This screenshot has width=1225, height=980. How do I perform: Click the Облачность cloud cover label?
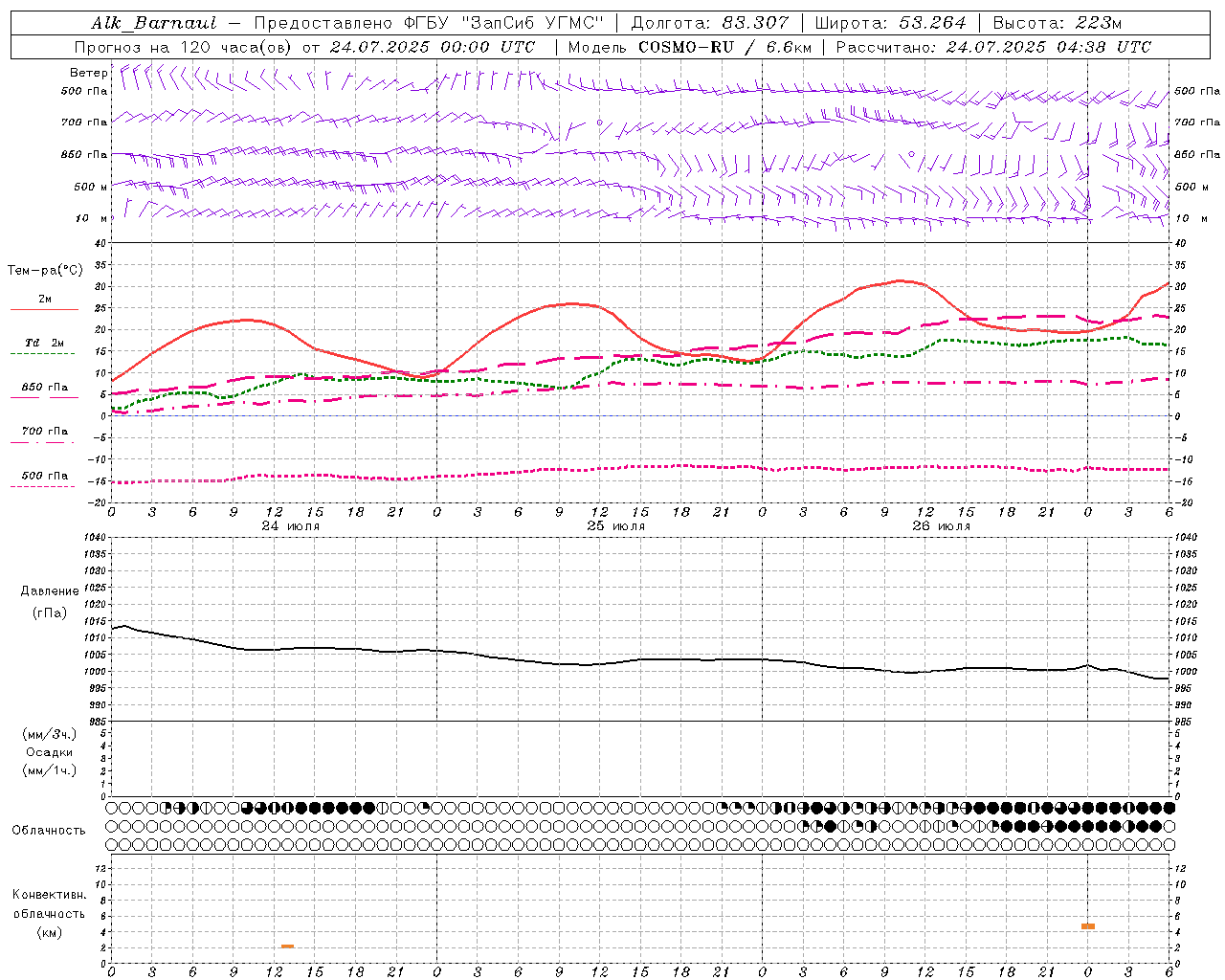click(x=49, y=831)
